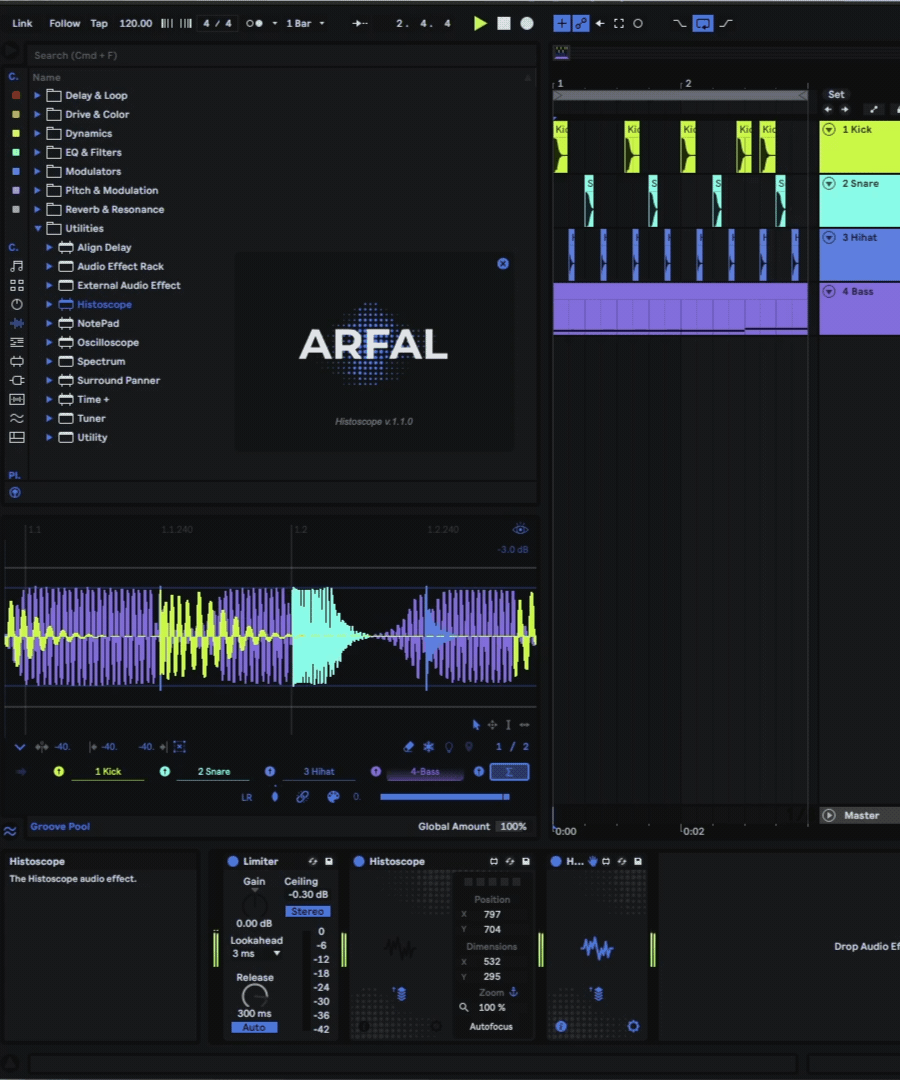Click the chain link icon in Histoscope
900x1080 pixels.
coord(302,797)
